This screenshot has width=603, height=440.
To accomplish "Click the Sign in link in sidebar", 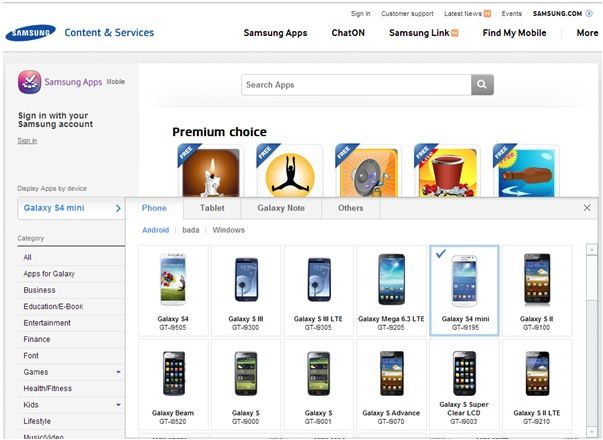I will coord(27,141).
